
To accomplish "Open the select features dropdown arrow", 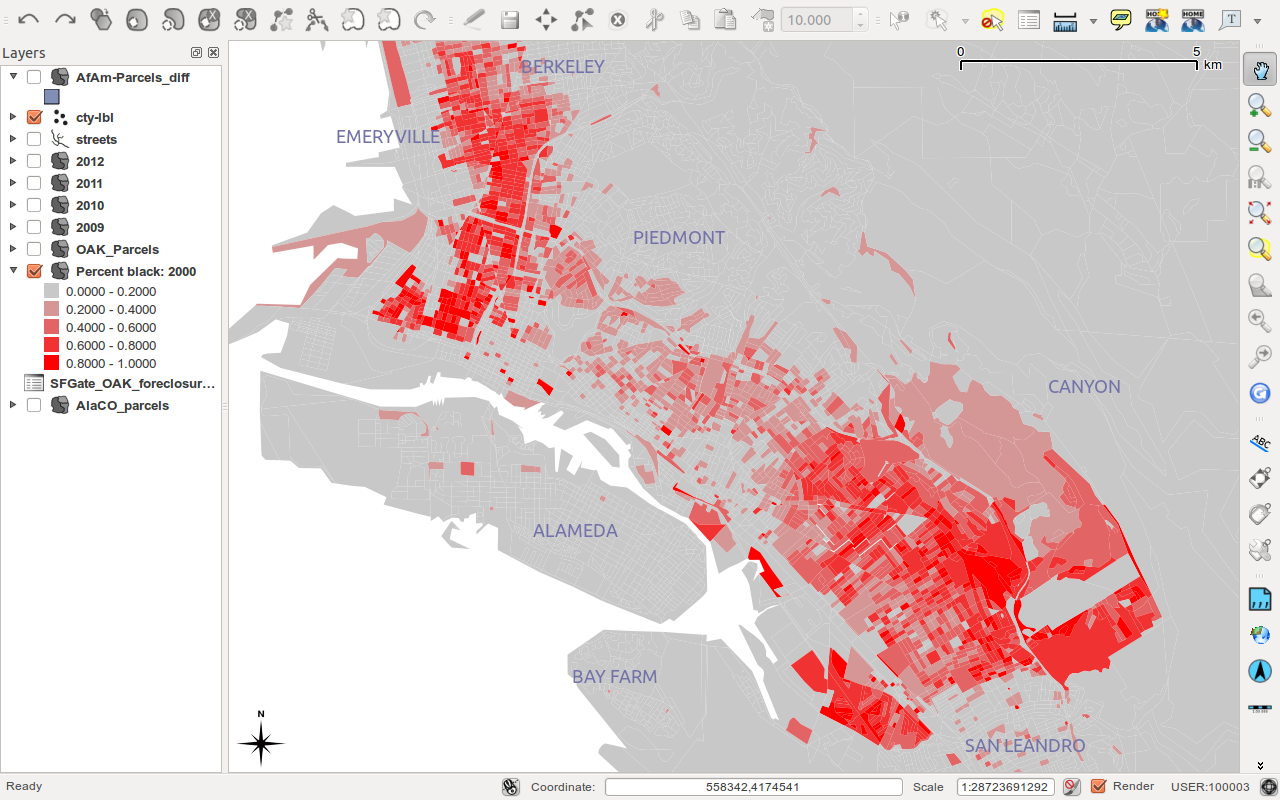I will 965,20.
